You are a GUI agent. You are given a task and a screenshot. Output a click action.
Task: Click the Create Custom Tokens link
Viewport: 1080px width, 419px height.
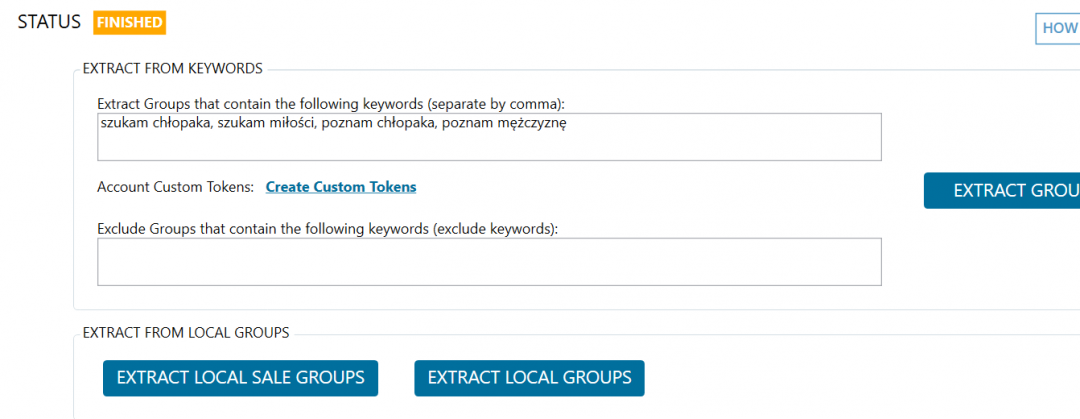click(341, 187)
